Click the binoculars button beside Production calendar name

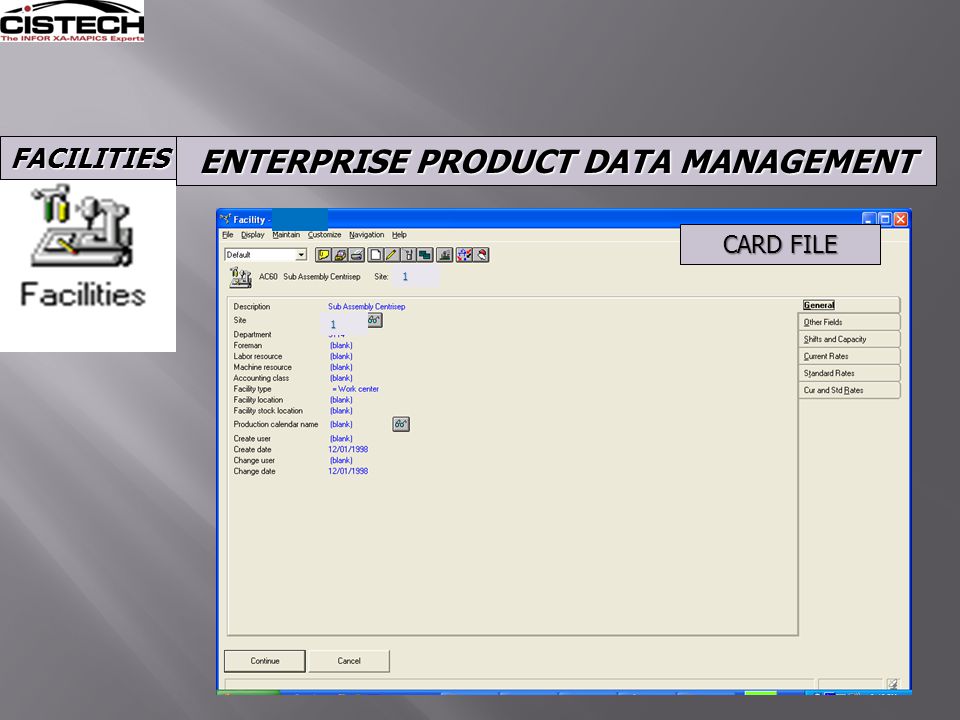point(401,424)
